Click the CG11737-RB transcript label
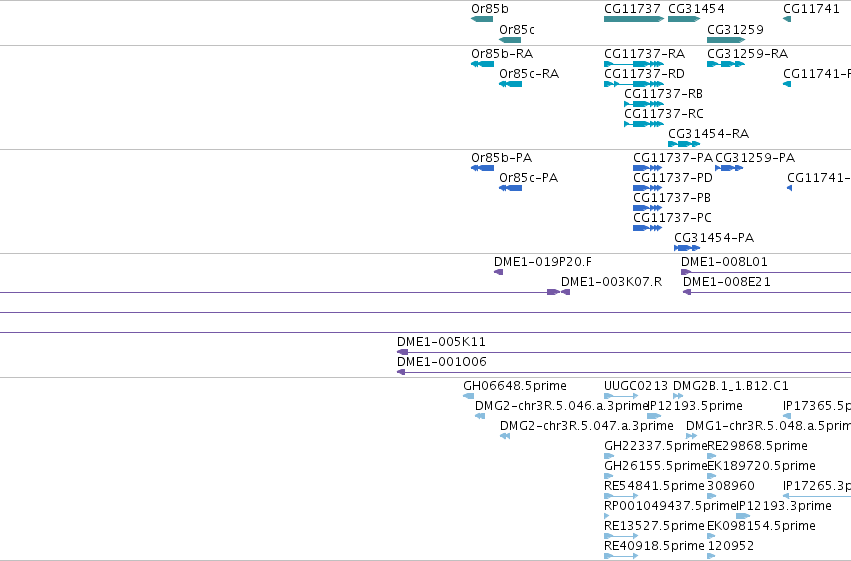 pos(664,94)
